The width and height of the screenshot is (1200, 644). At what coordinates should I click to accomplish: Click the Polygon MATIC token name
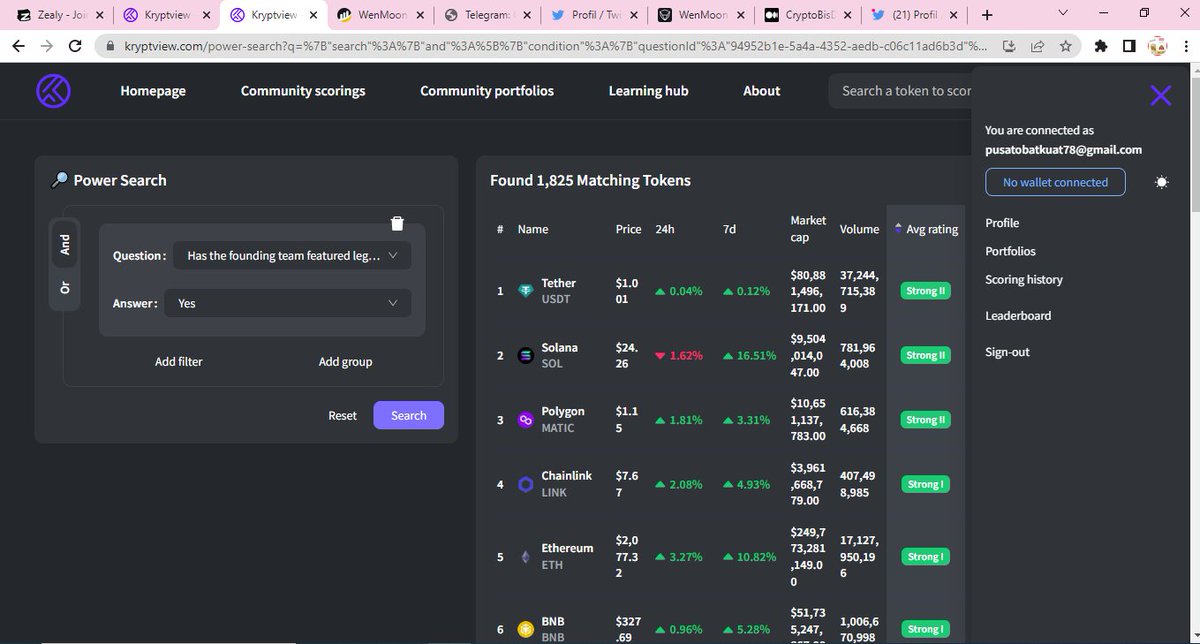[562, 419]
